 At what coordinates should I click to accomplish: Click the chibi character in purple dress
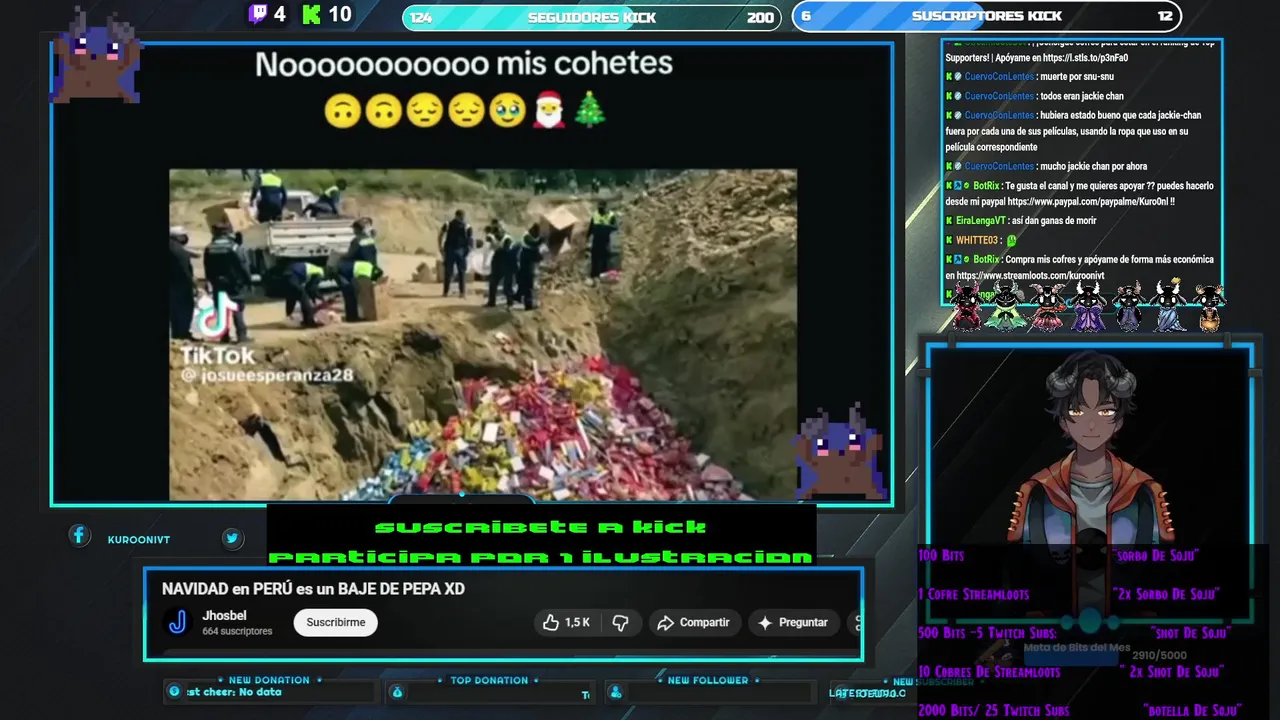pyautogui.click(x=1088, y=305)
